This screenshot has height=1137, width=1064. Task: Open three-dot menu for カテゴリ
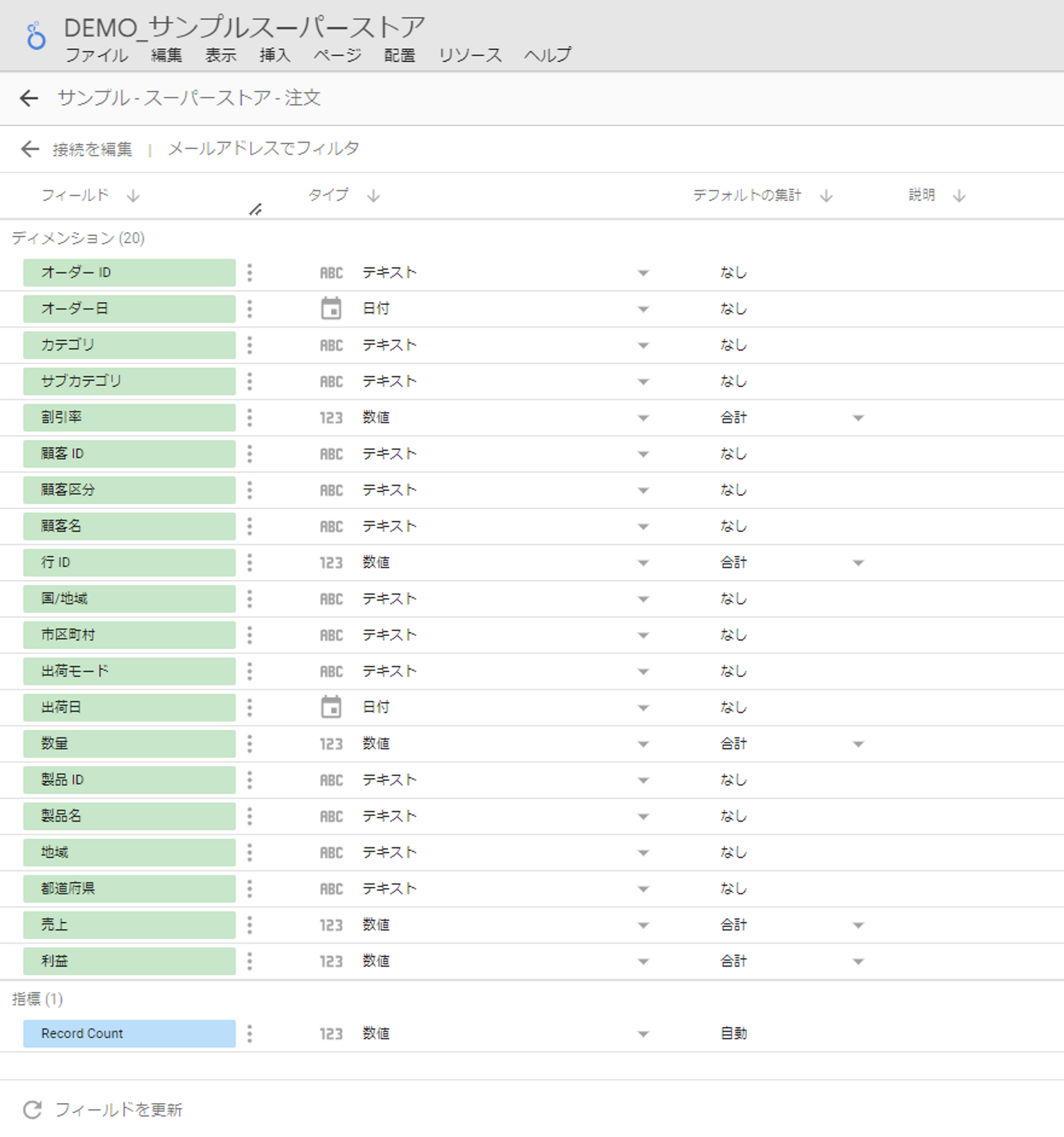pos(249,345)
